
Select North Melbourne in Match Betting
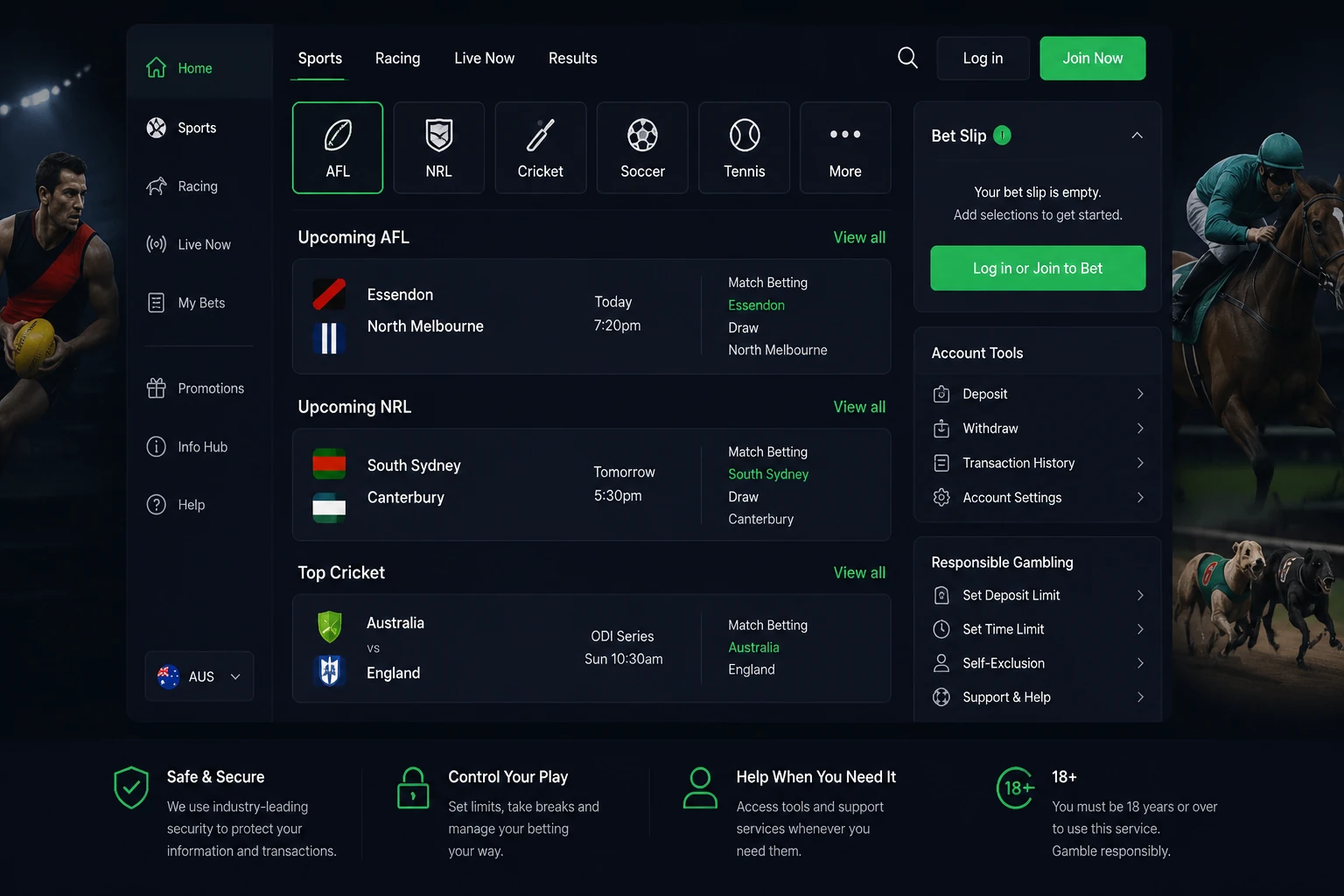point(777,350)
